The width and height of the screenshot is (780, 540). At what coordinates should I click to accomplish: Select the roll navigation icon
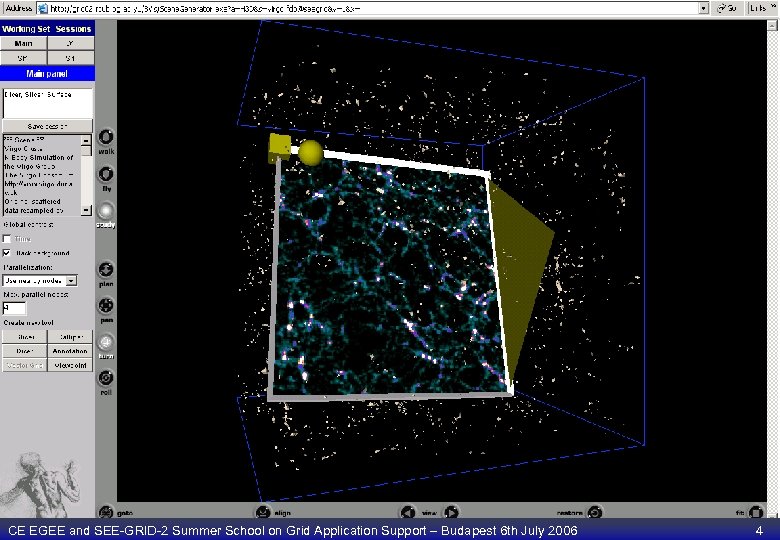[x=105, y=378]
